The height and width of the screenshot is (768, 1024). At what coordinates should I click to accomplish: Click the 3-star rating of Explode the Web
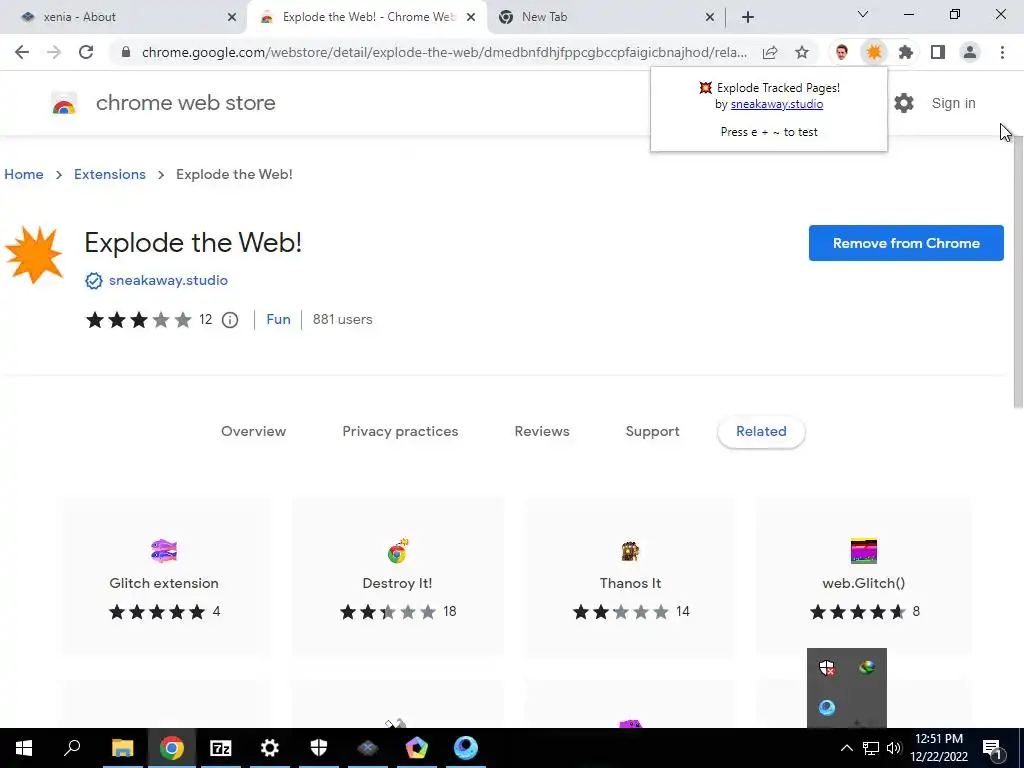point(138,320)
